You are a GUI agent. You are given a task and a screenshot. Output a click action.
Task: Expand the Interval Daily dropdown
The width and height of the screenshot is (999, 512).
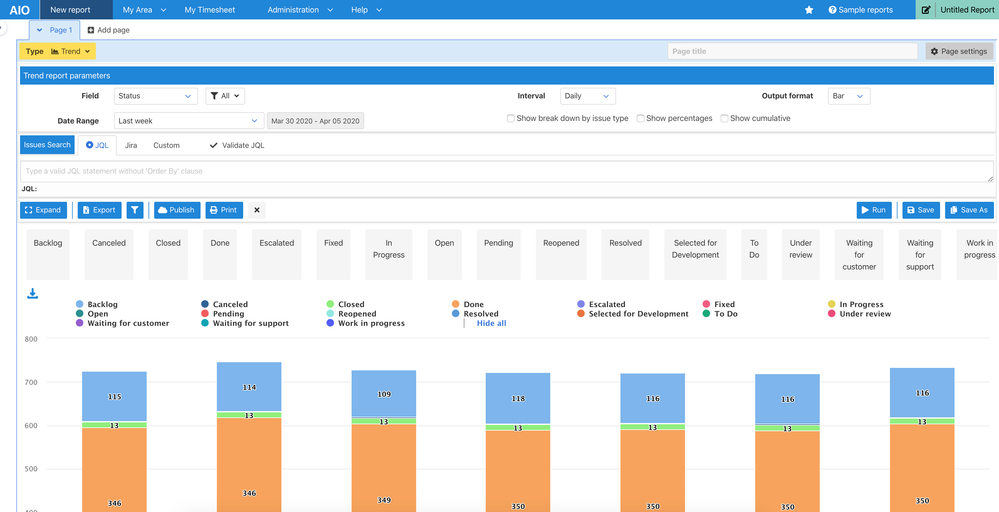587,96
